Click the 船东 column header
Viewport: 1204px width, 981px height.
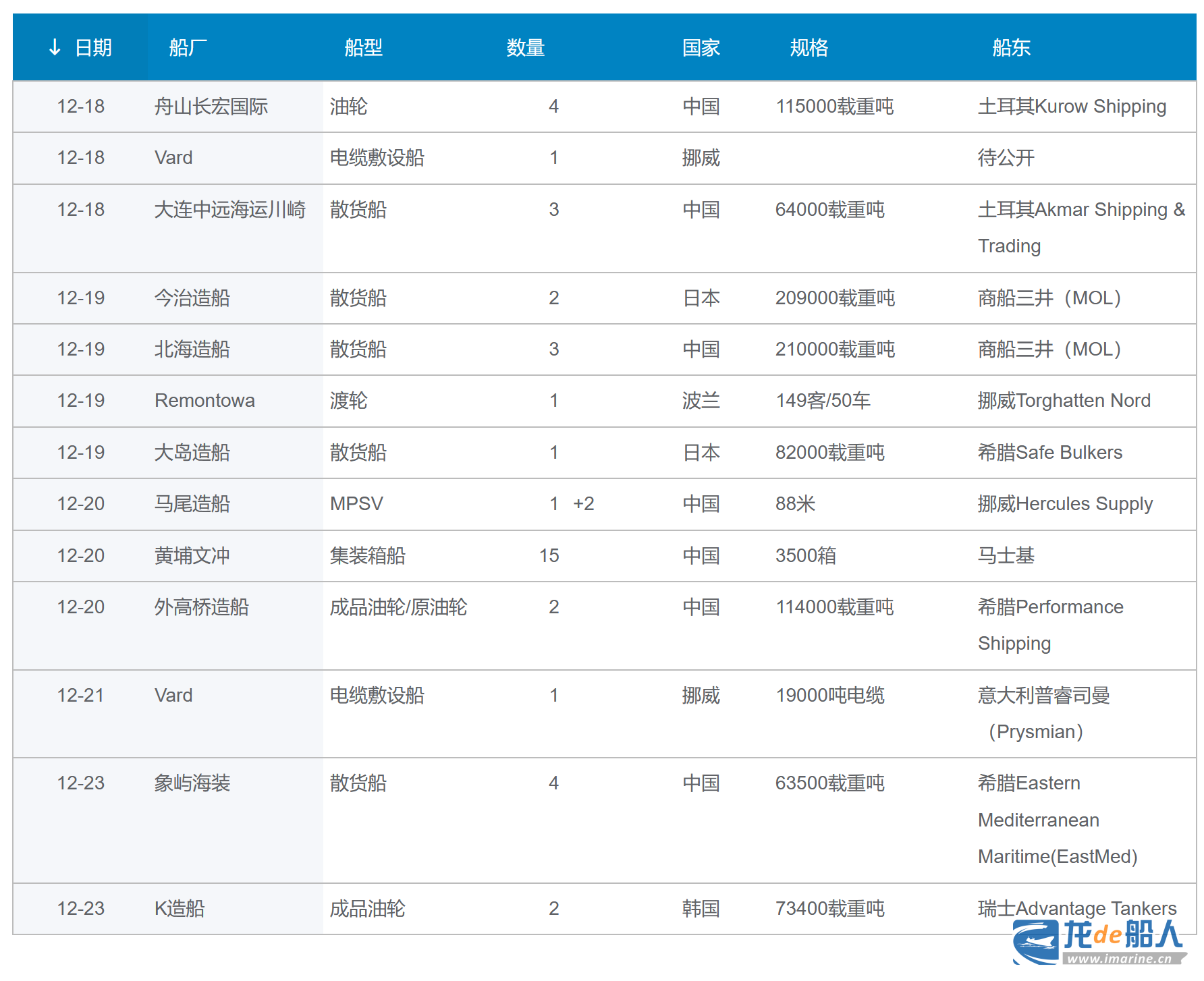1012,47
